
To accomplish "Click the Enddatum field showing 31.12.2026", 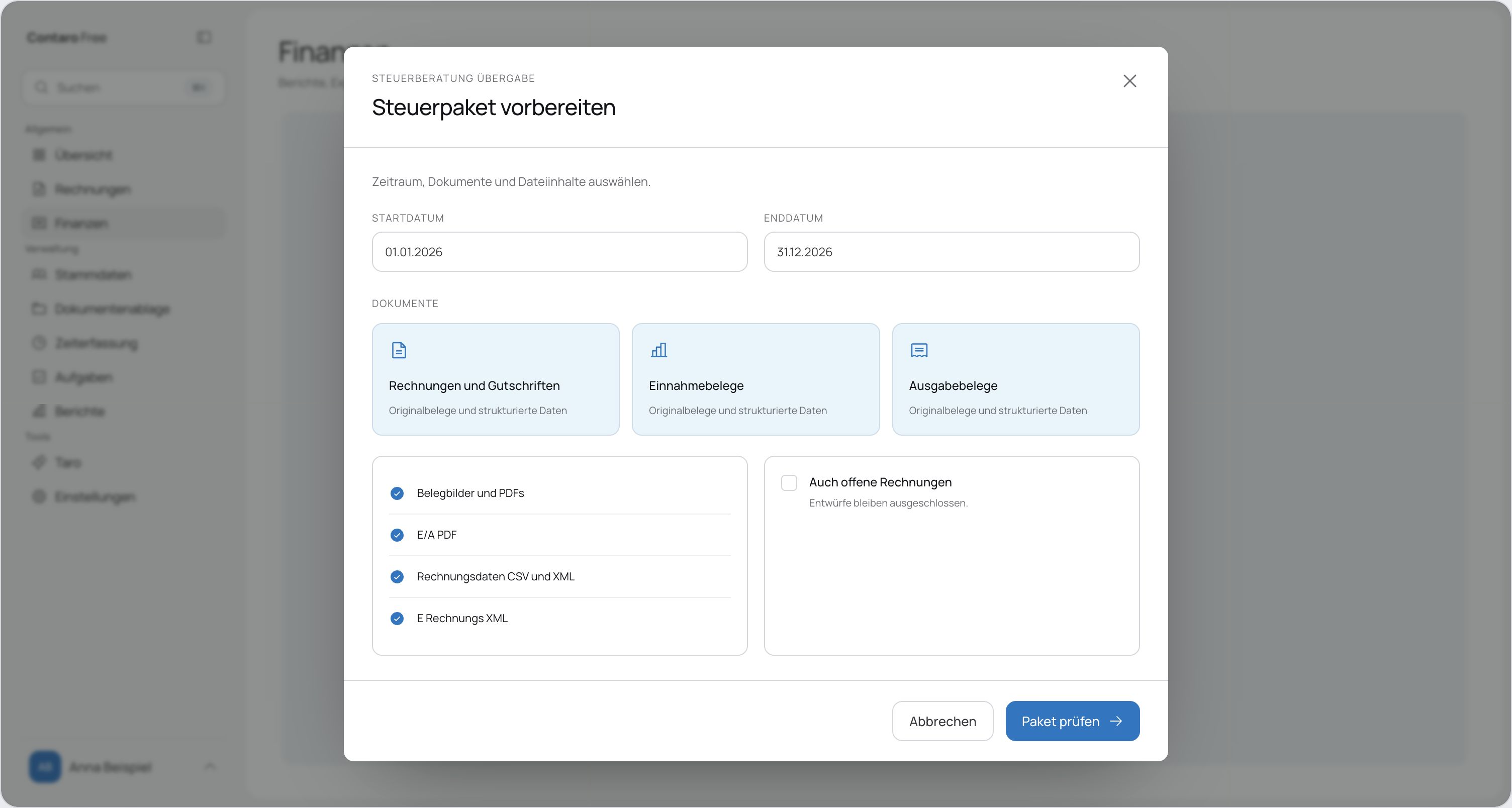I will tap(952, 252).
